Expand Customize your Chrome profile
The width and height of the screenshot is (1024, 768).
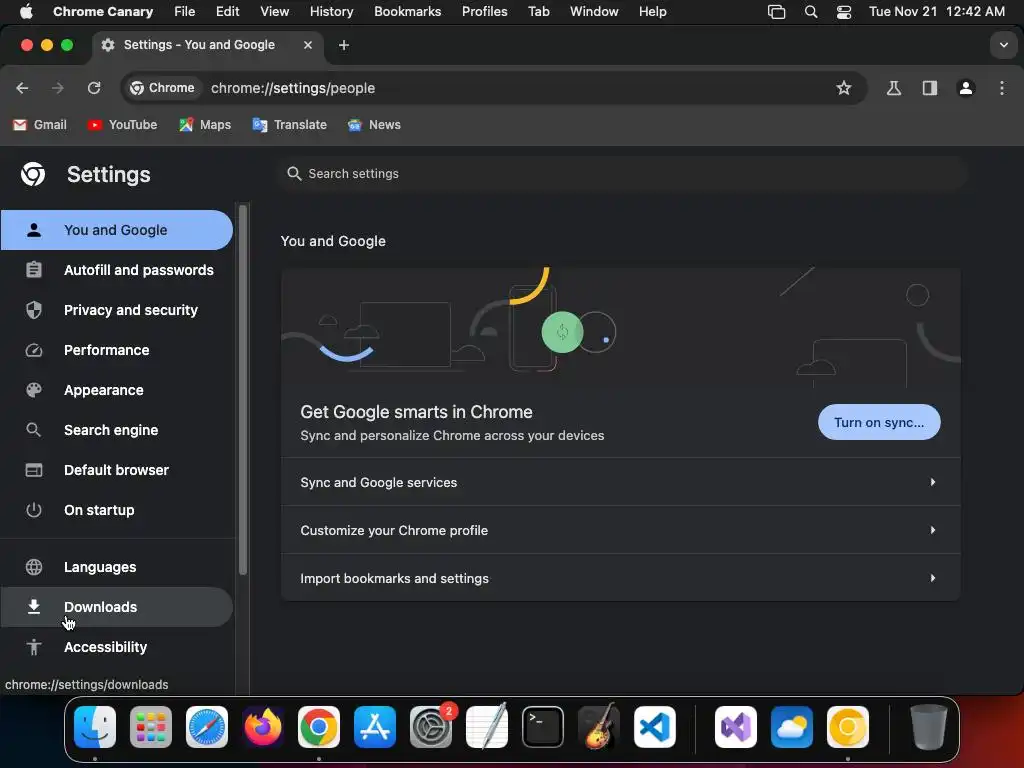(x=620, y=530)
